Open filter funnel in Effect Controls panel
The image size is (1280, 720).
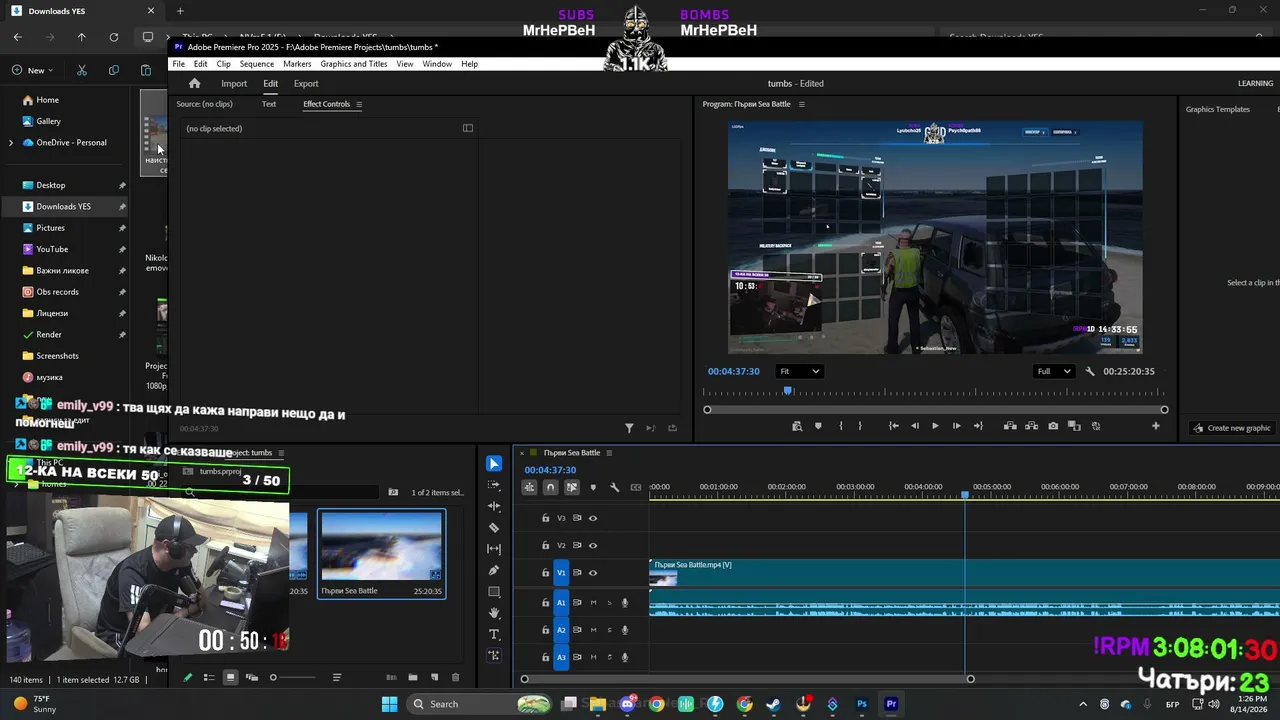tap(629, 428)
